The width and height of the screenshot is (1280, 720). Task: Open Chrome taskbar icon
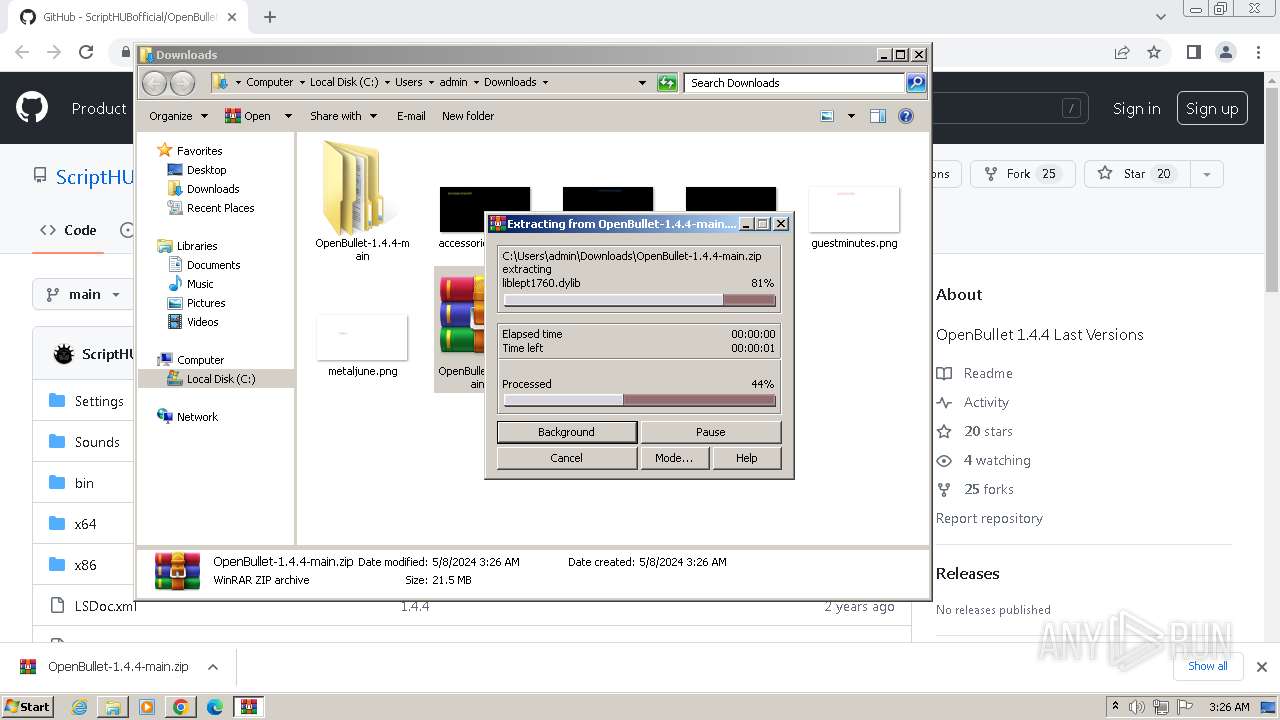point(180,707)
